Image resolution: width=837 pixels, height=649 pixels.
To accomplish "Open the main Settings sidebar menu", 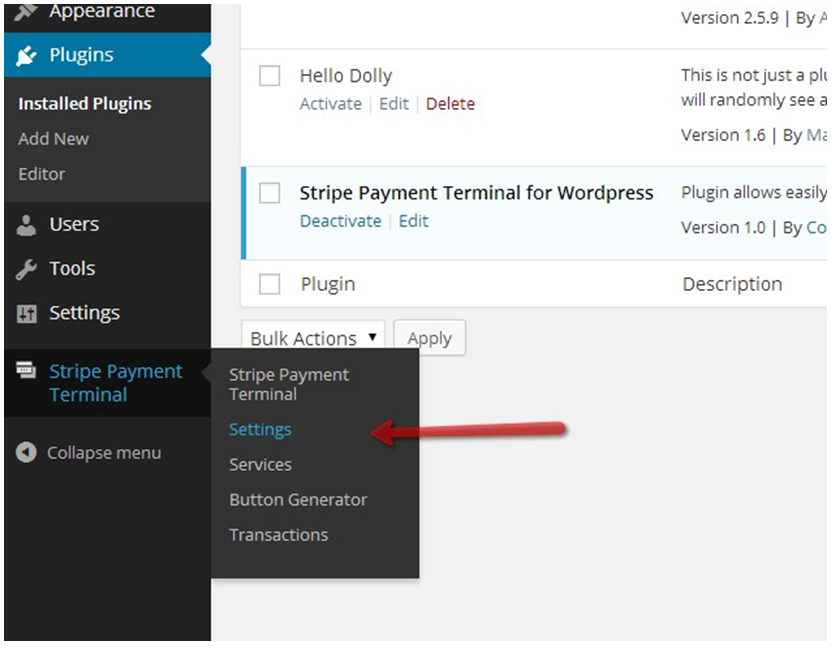I will point(107,313).
